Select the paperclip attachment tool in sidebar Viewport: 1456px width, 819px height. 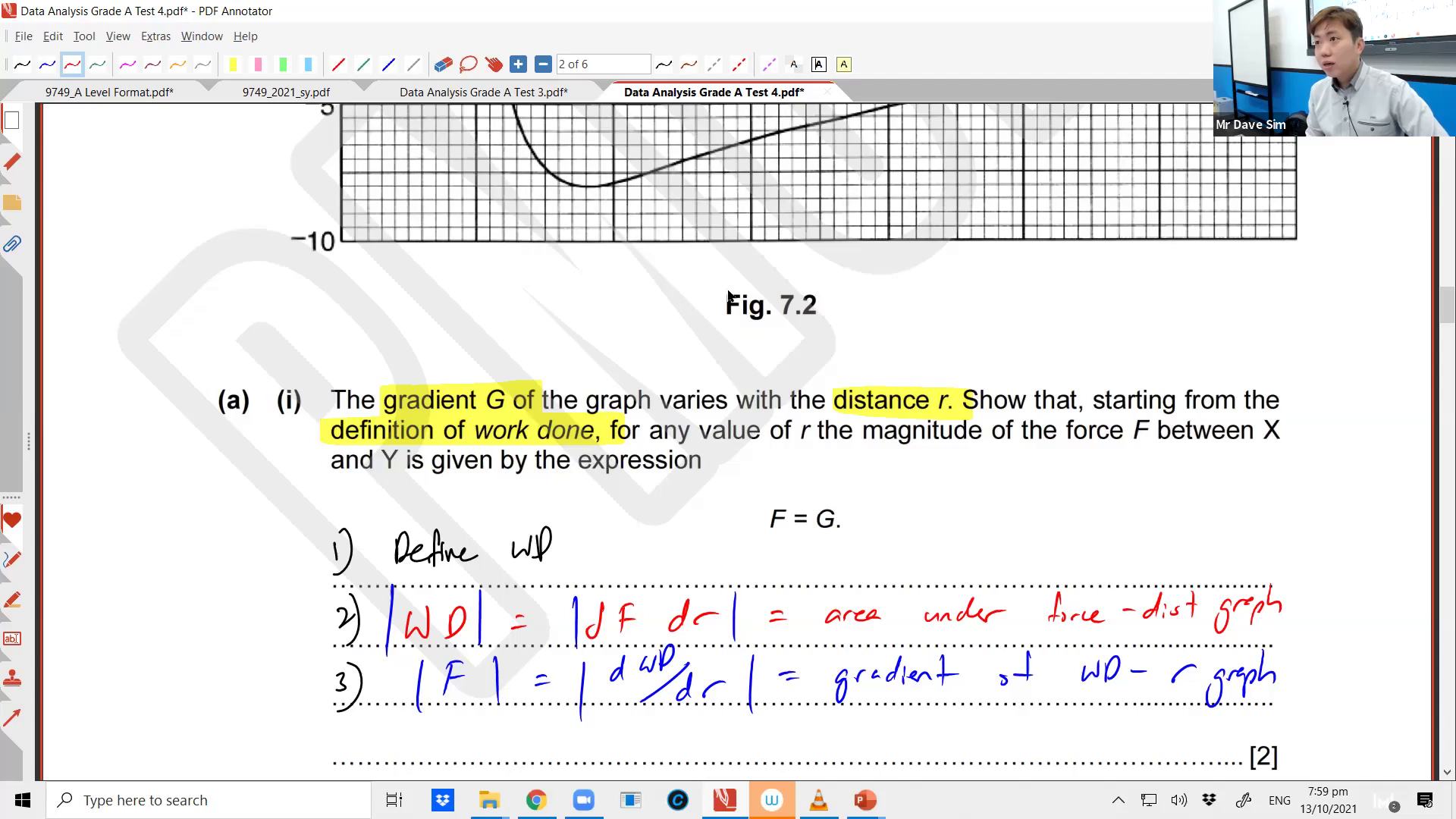click(12, 244)
